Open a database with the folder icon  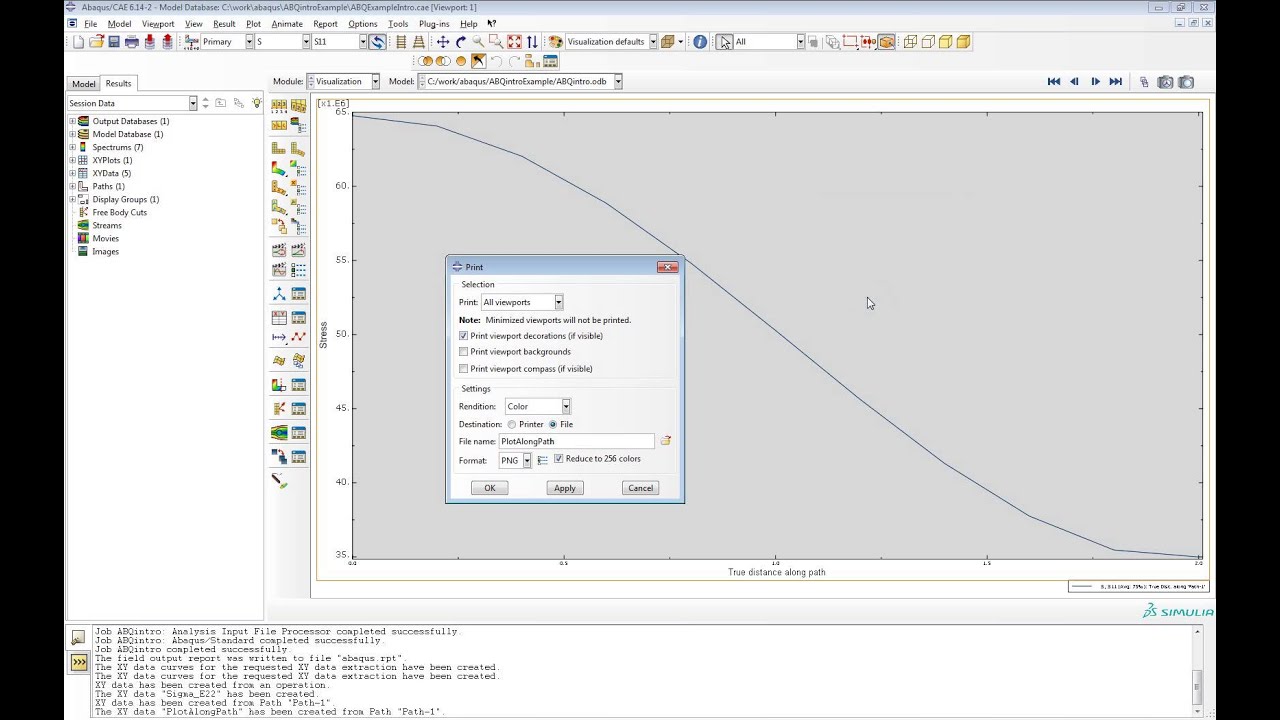tap(96, 42)
